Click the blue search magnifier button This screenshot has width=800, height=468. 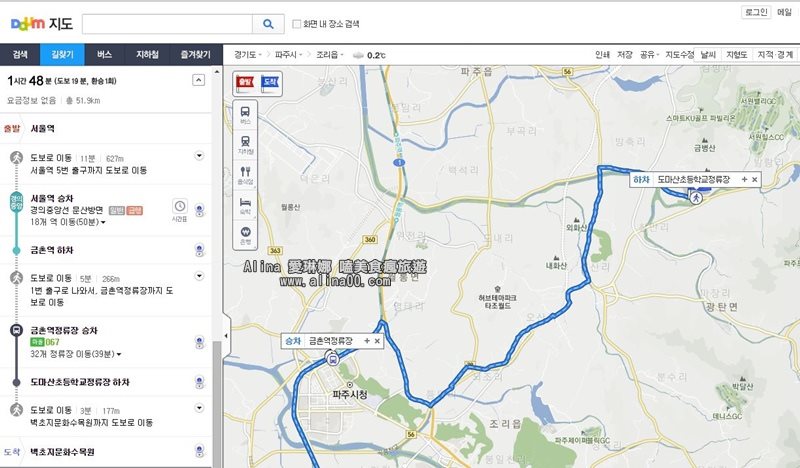pyautogui.click(x=268, y=24)
